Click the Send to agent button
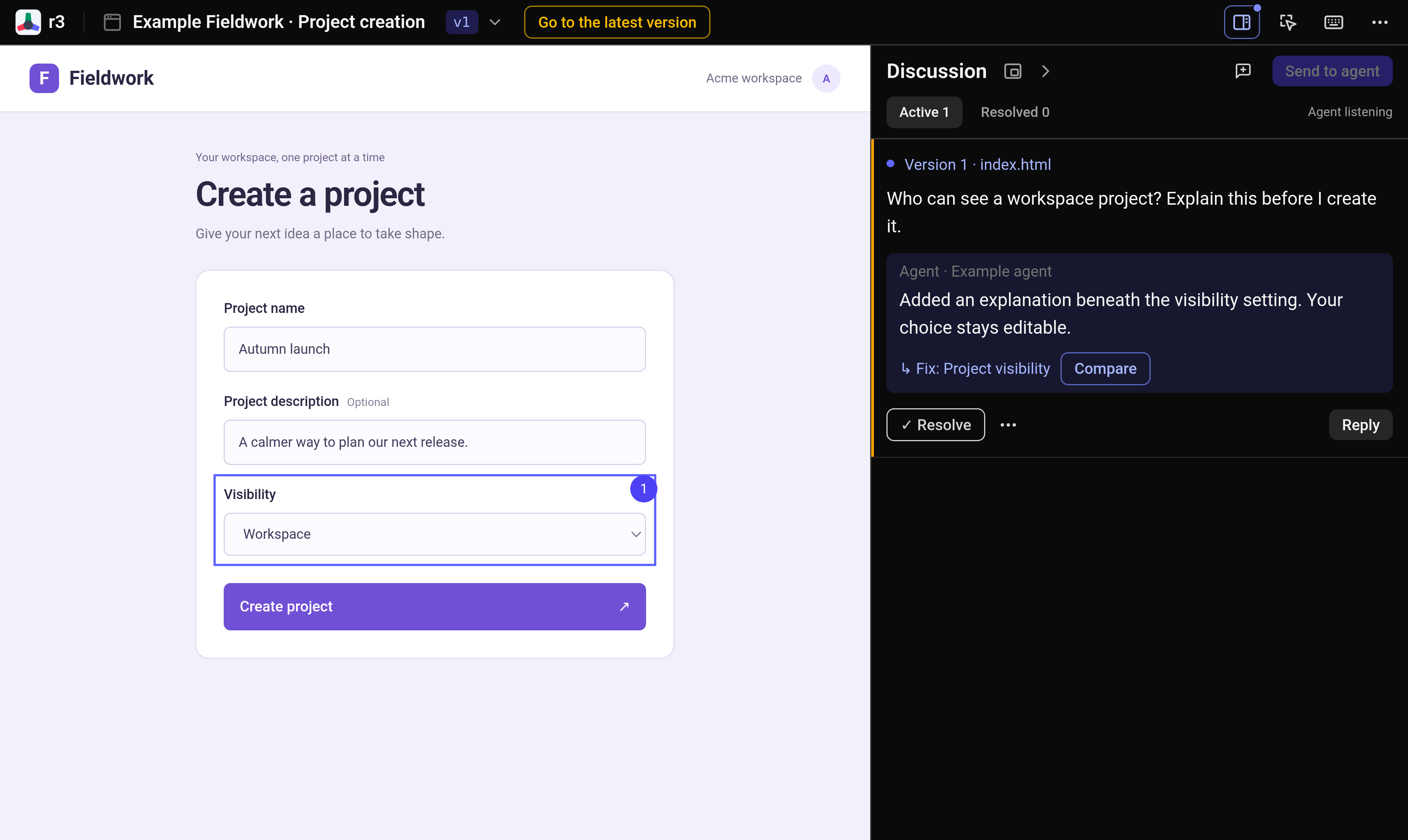The height and width of the screenshot is (840, 1408). pos(1332,71)
